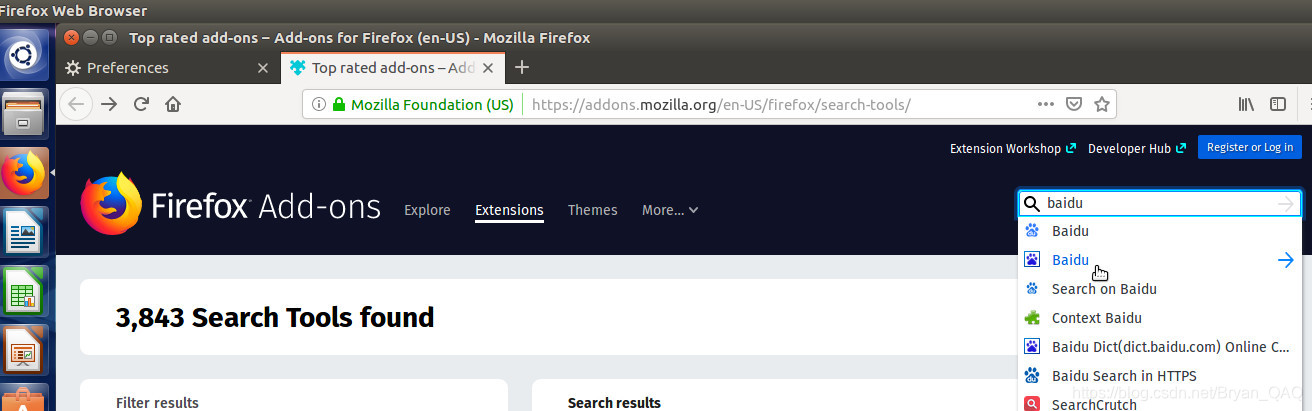
Task: Open the Extension Workshop link
Action: 1013,148
